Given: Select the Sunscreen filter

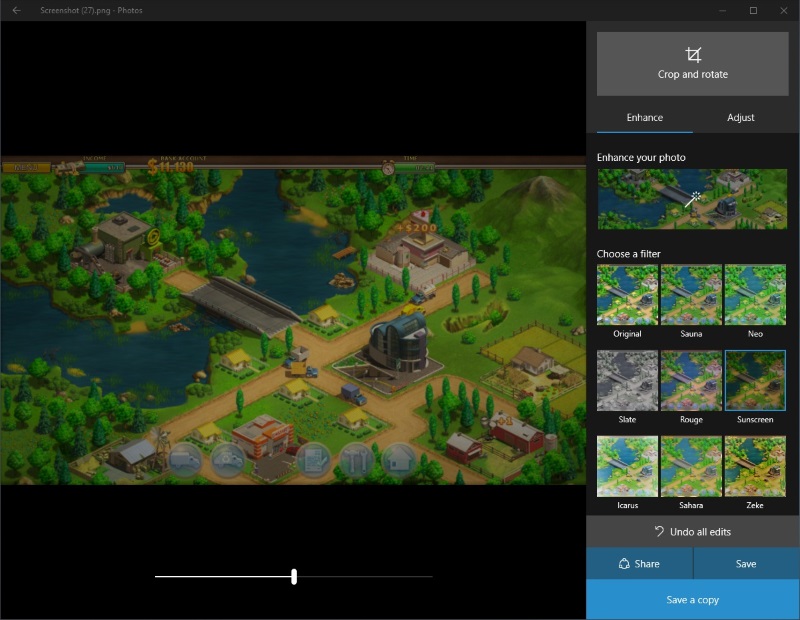Looking at the screenshot, I should (755, 380).
